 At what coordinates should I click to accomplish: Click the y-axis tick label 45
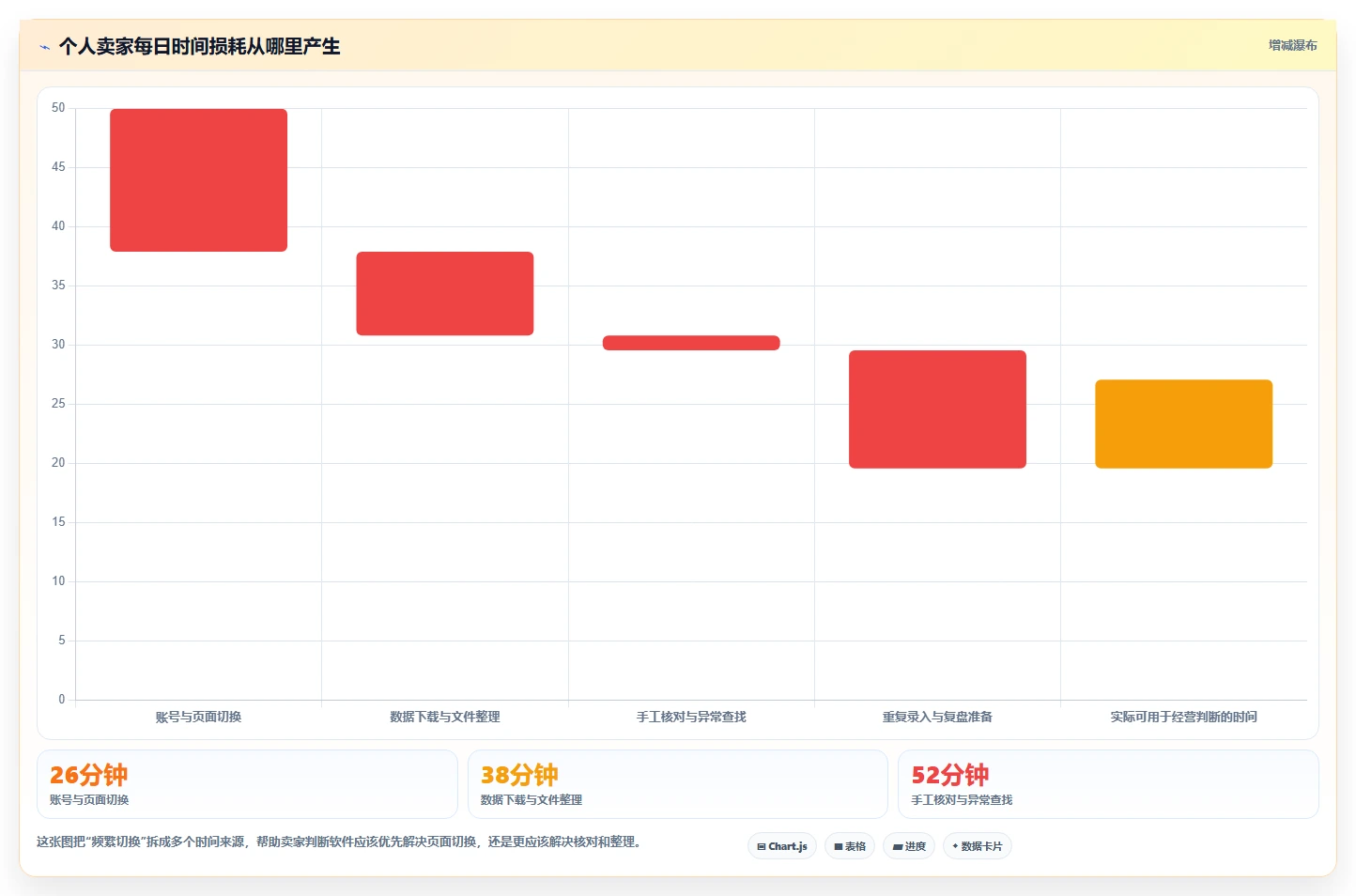pos(58,167)
